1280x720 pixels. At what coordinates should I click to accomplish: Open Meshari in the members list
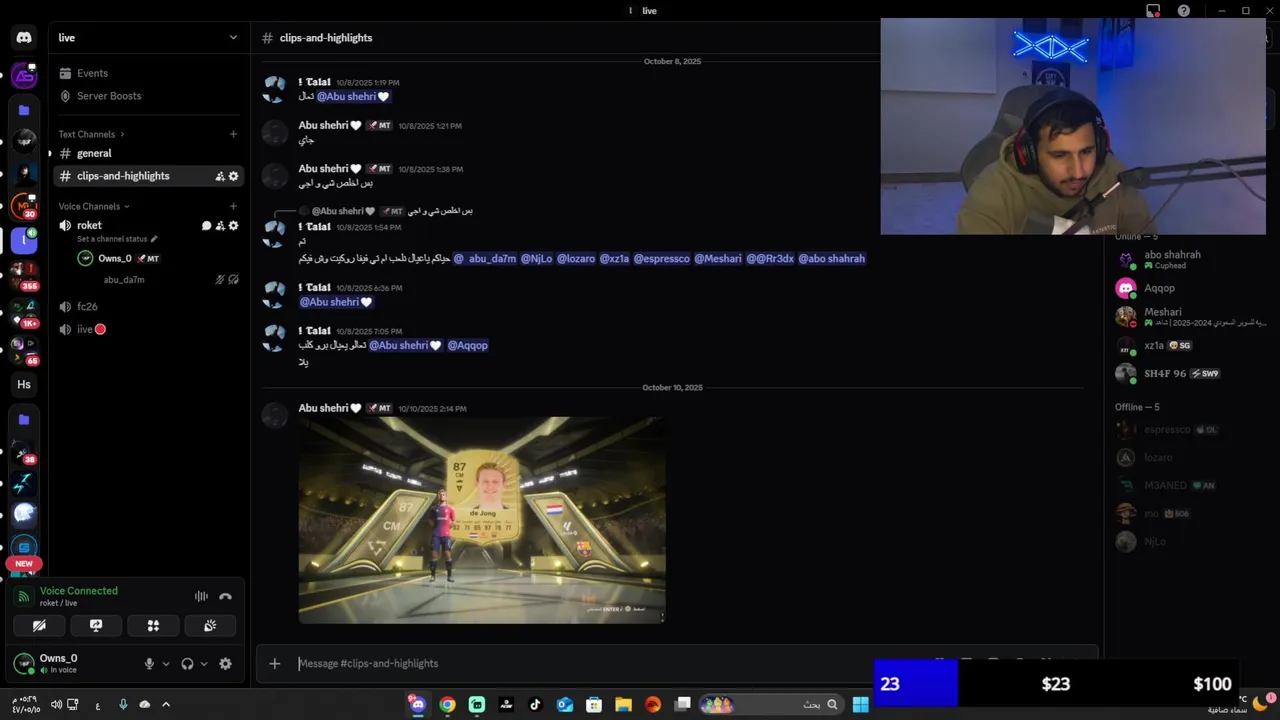(1188, 316)
